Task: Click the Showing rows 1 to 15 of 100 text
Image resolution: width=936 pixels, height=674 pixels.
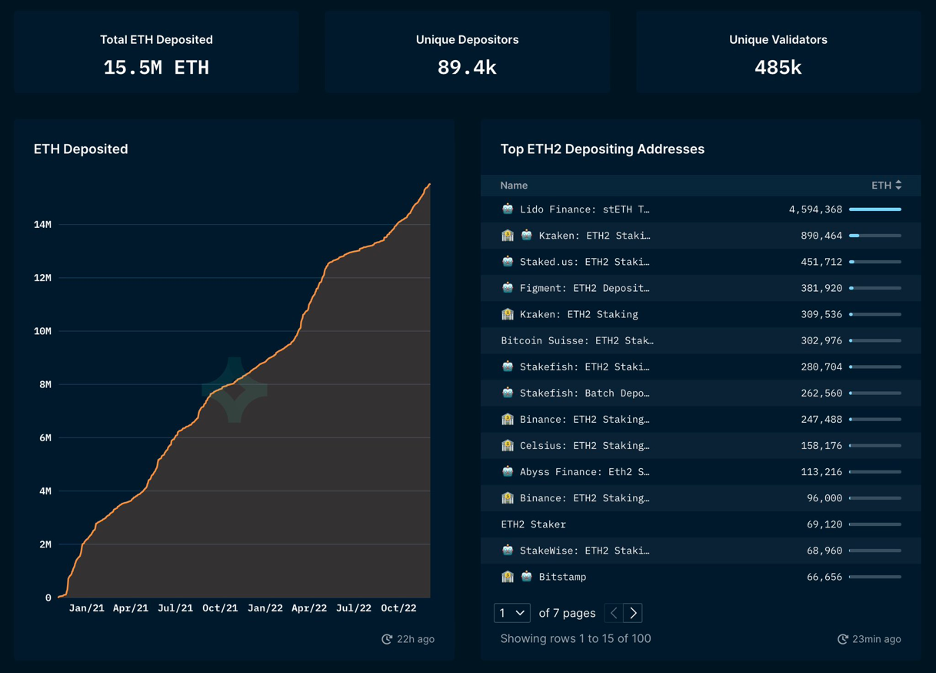Action: (x=575, y=639)
